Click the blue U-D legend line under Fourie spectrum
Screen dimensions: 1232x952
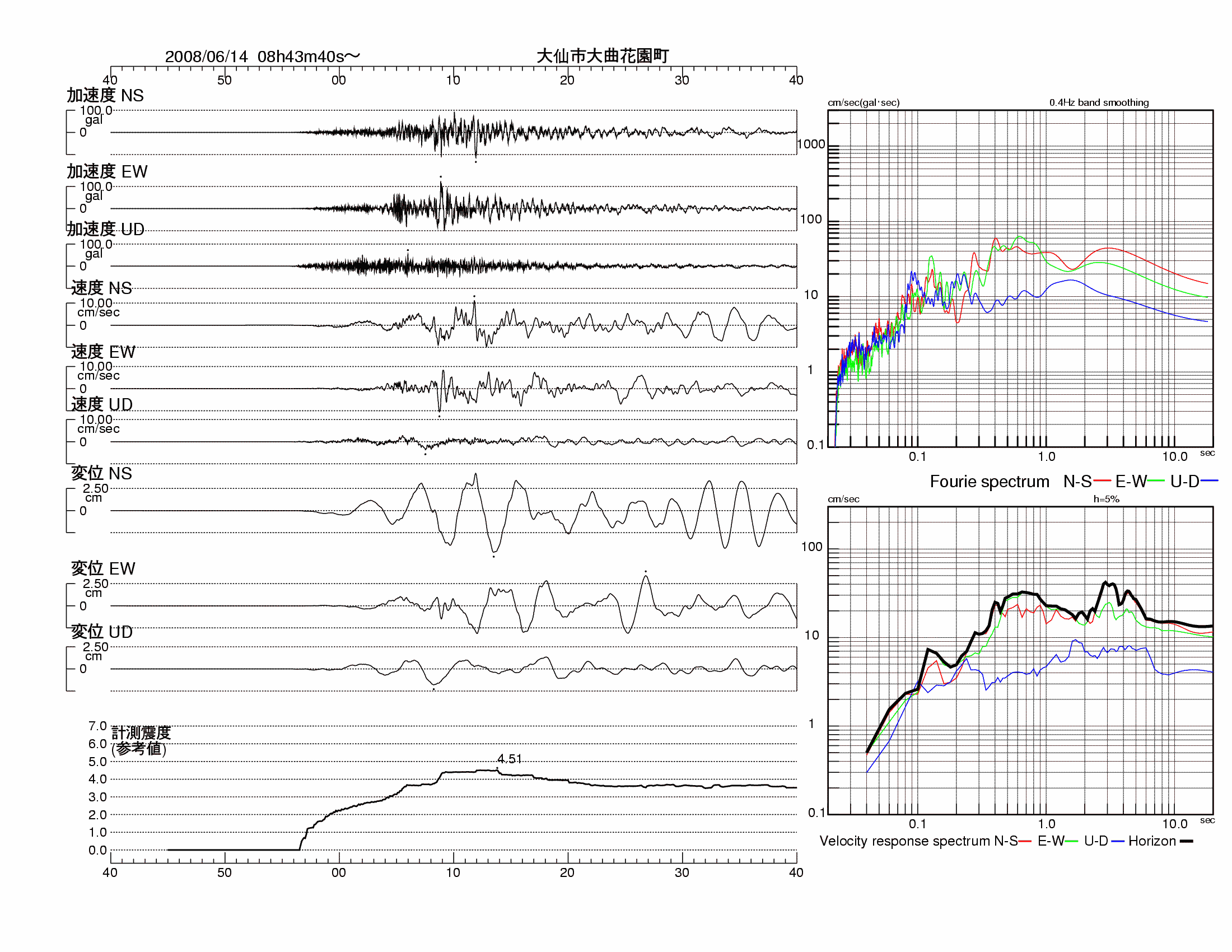point(1210,482)
